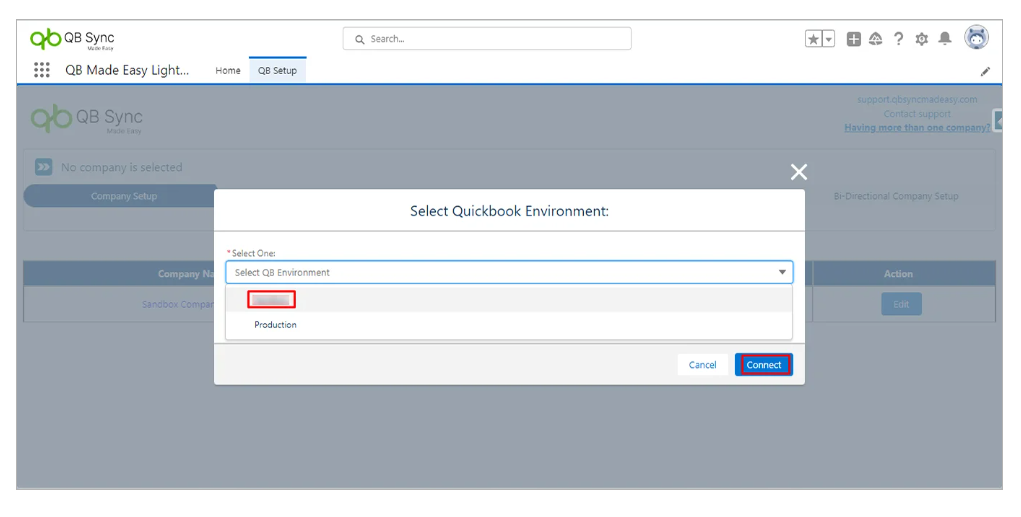
Task: Open the Setup gear icon
Action: tap(921, 39)
